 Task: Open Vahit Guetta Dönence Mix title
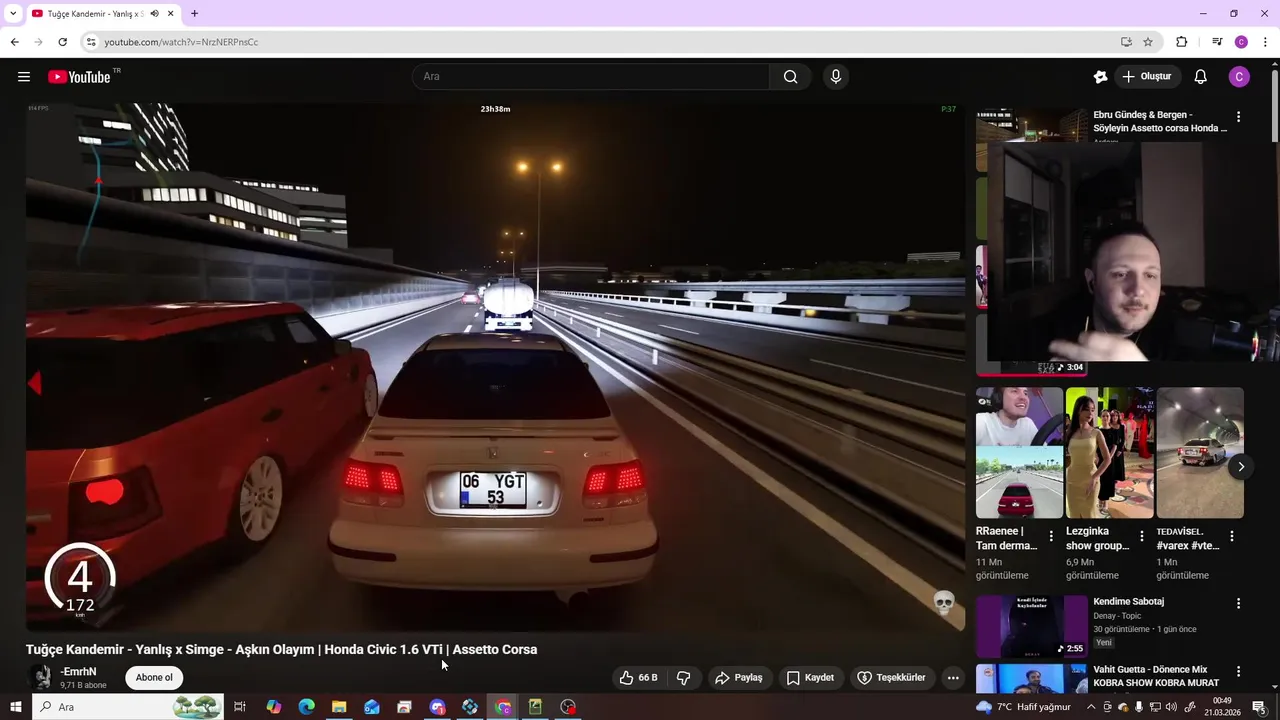[x=1156, y=676]
